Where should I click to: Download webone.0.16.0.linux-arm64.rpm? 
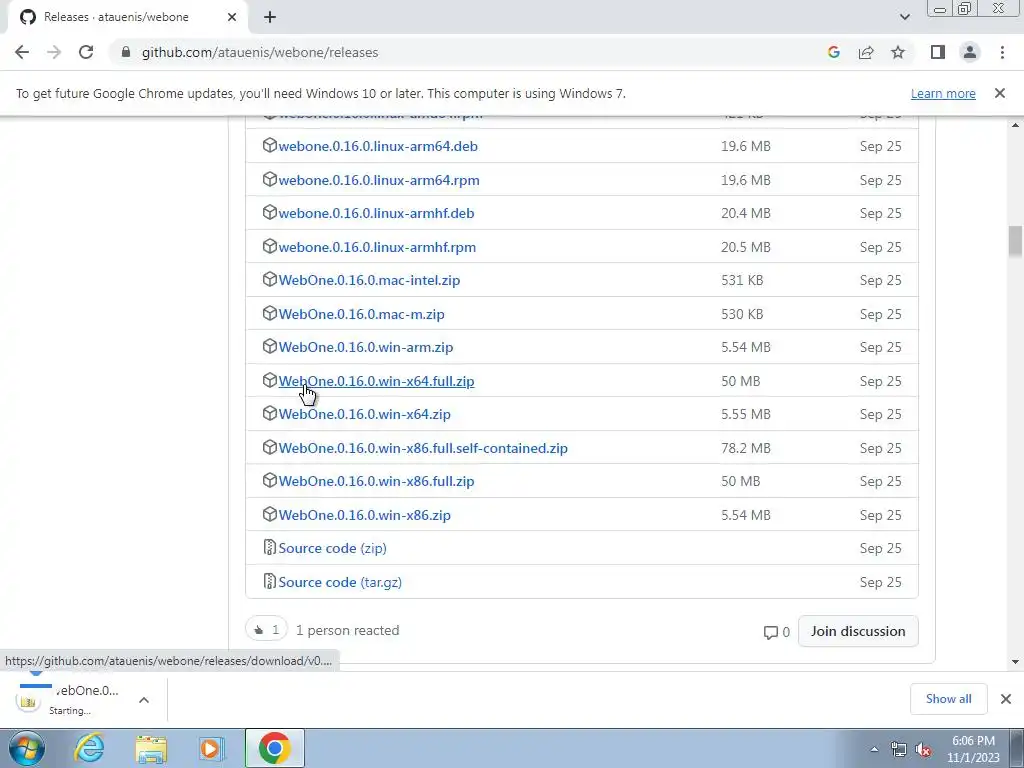[379, 180]
